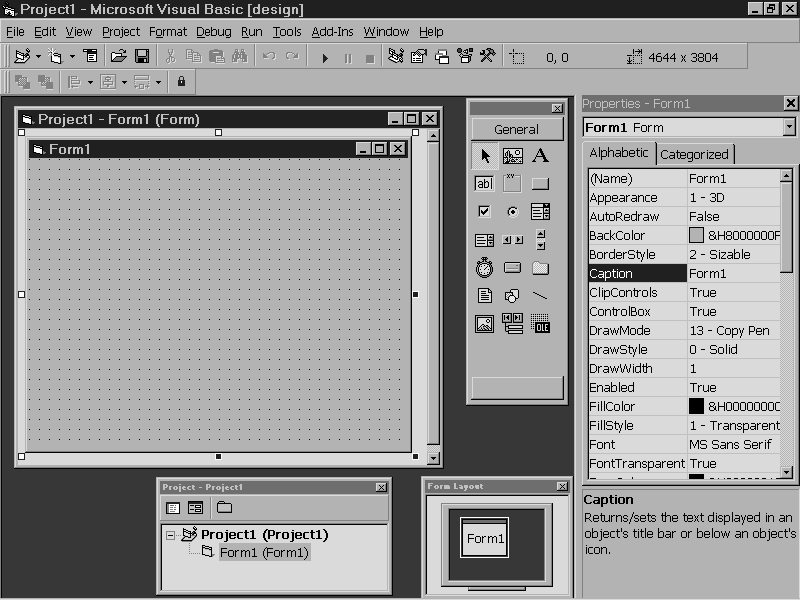Click the FillColor black swatch

696,406
